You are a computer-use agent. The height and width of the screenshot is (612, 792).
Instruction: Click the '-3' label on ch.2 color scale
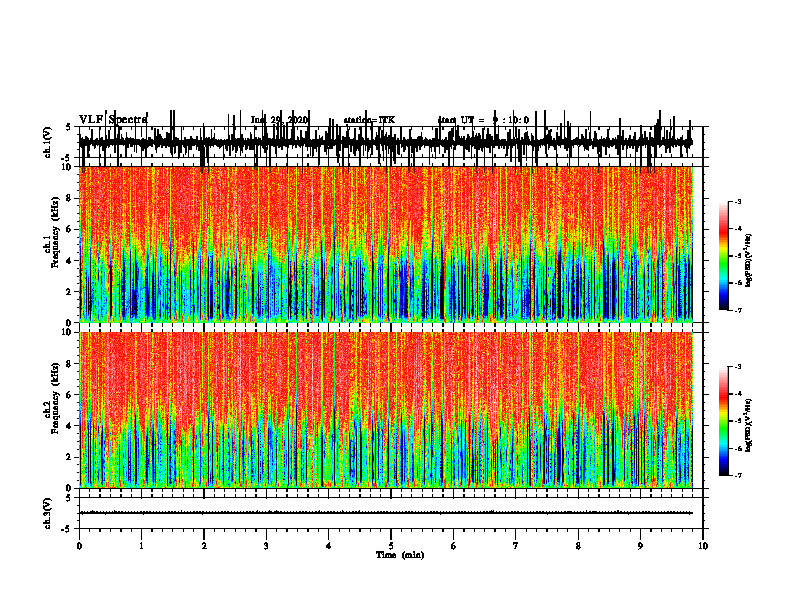click(x=738, y=367)
